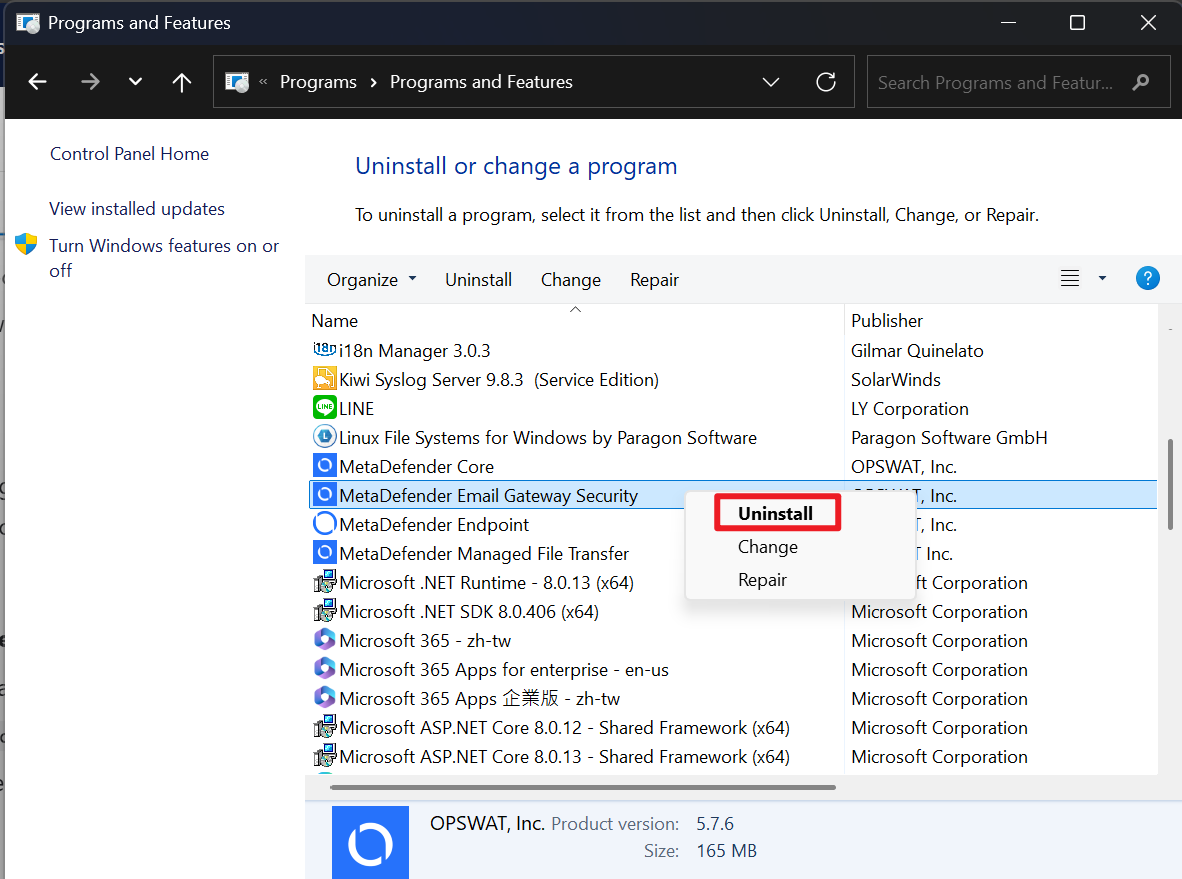This screenshot has width=1182, height=879.
Task: Select the Microsoft 365 - zh-tw icon
Action: [324, 639]
